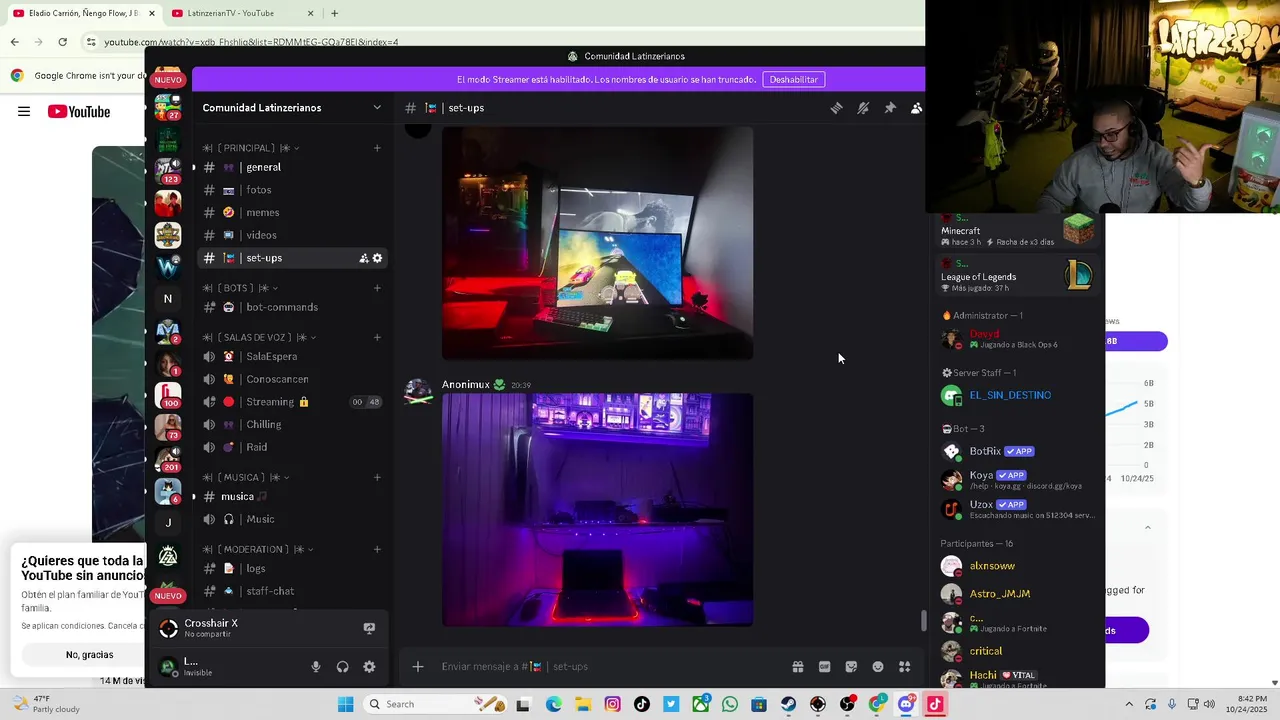Click message input field for set-ups
This screenshot has width=1280, height=720.
click(610, 667)
